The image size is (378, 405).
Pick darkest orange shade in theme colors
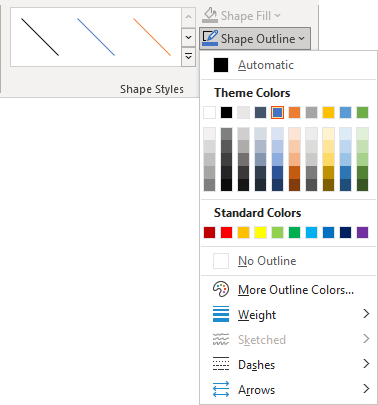click(294, 185)
